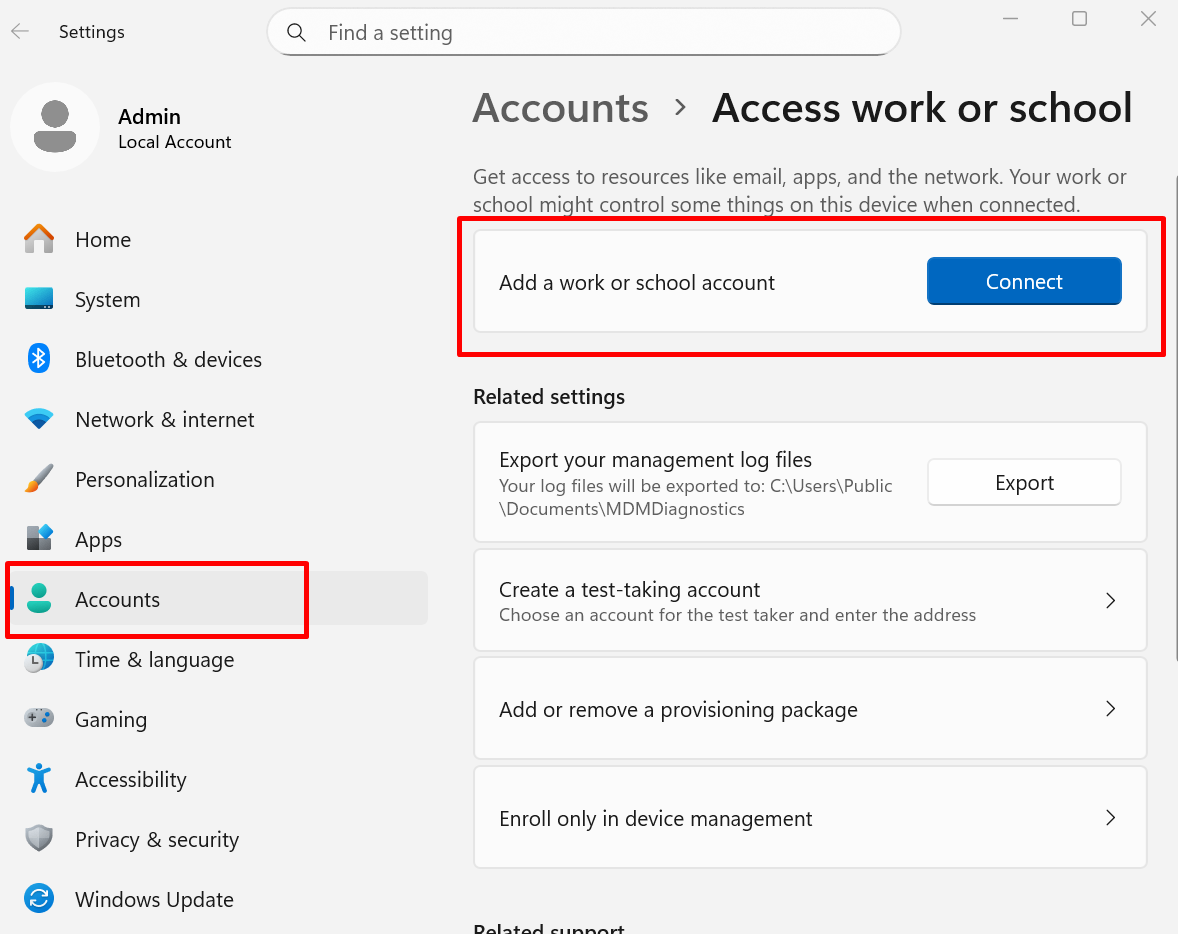Click the Privacy & security shield icon
Viewport: 1178px width, 934px height.
[39, 839]
